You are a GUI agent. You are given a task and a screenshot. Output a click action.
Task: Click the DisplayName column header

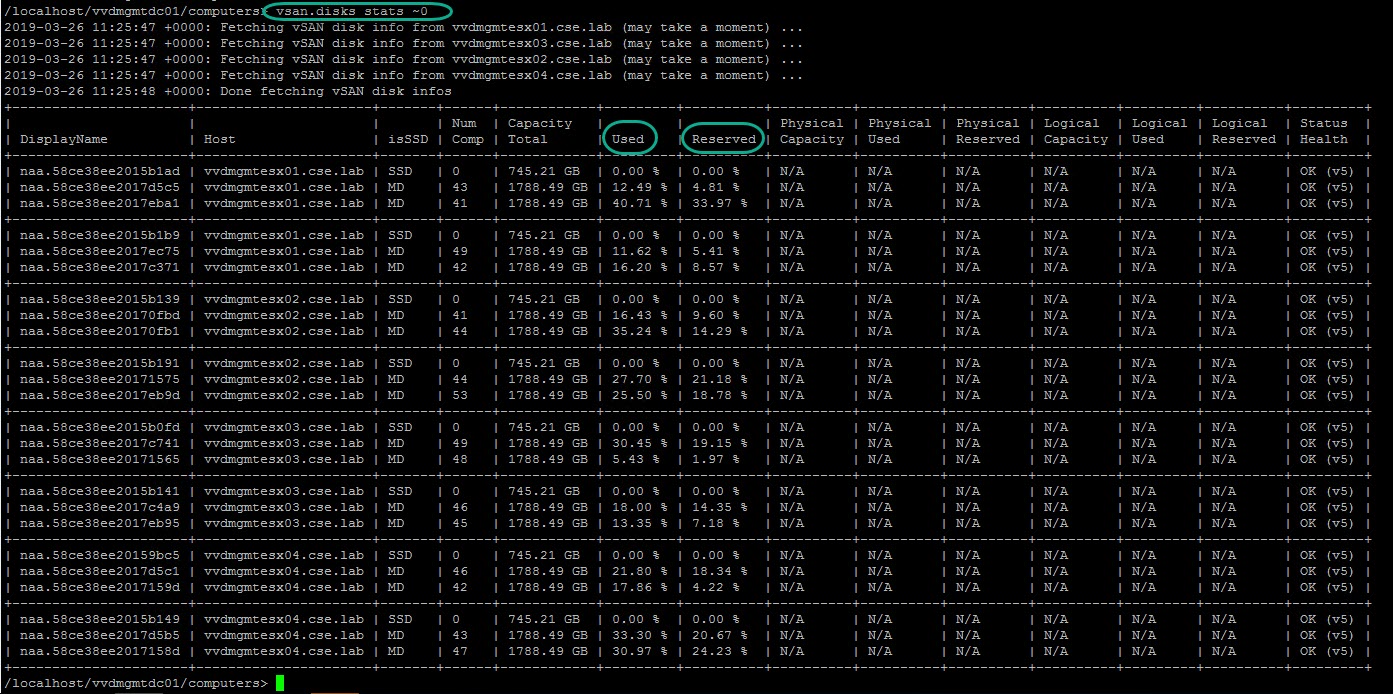(64, 139)
